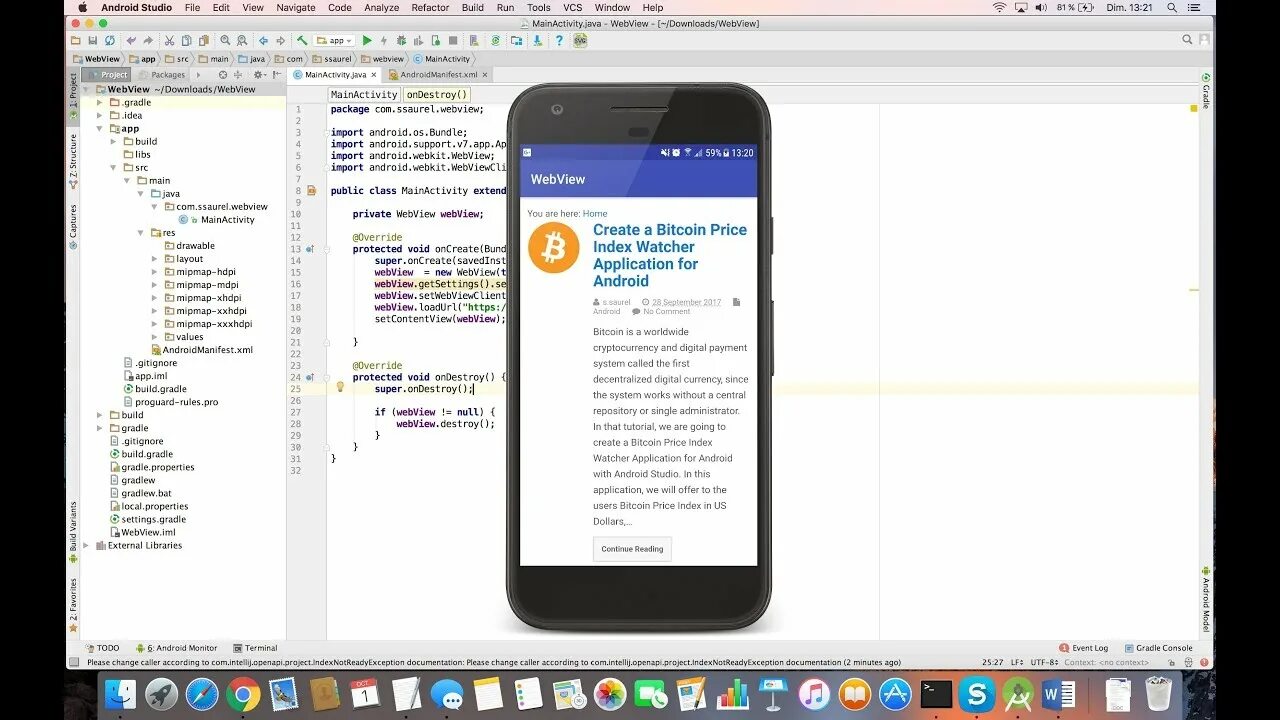Click the Home breadcrumb link on phone
The height and width of the screenshot is (720, 1280).
click(595, 213)
